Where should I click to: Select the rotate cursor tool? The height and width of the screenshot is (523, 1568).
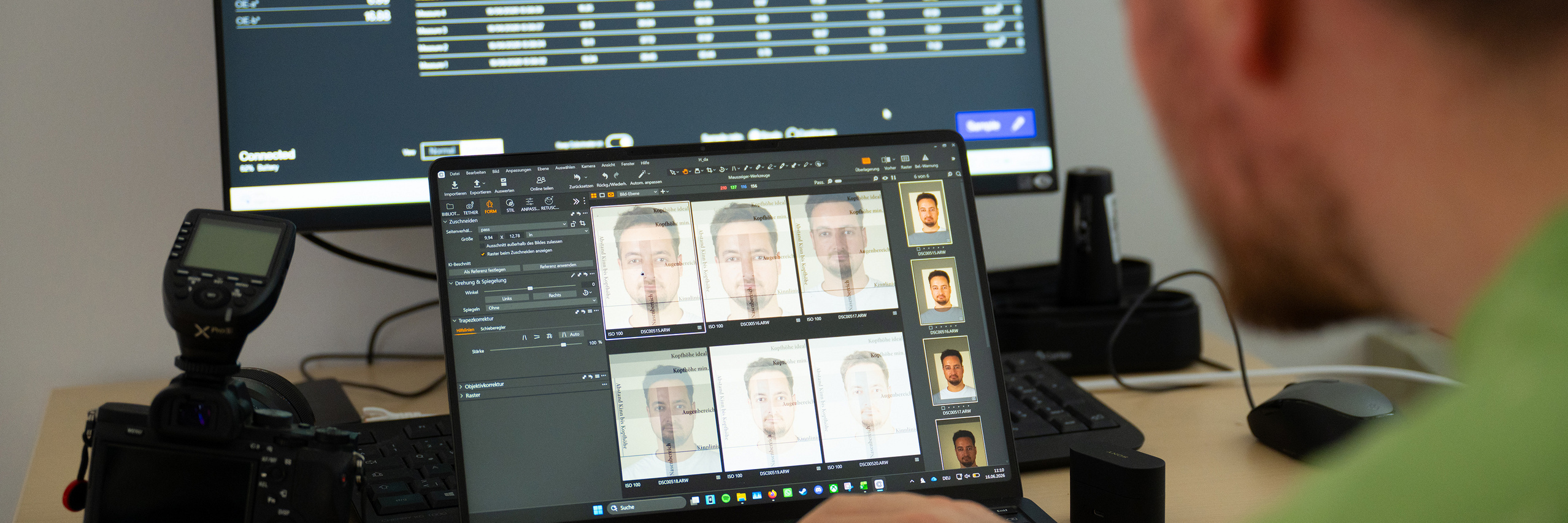click(721, 169)
